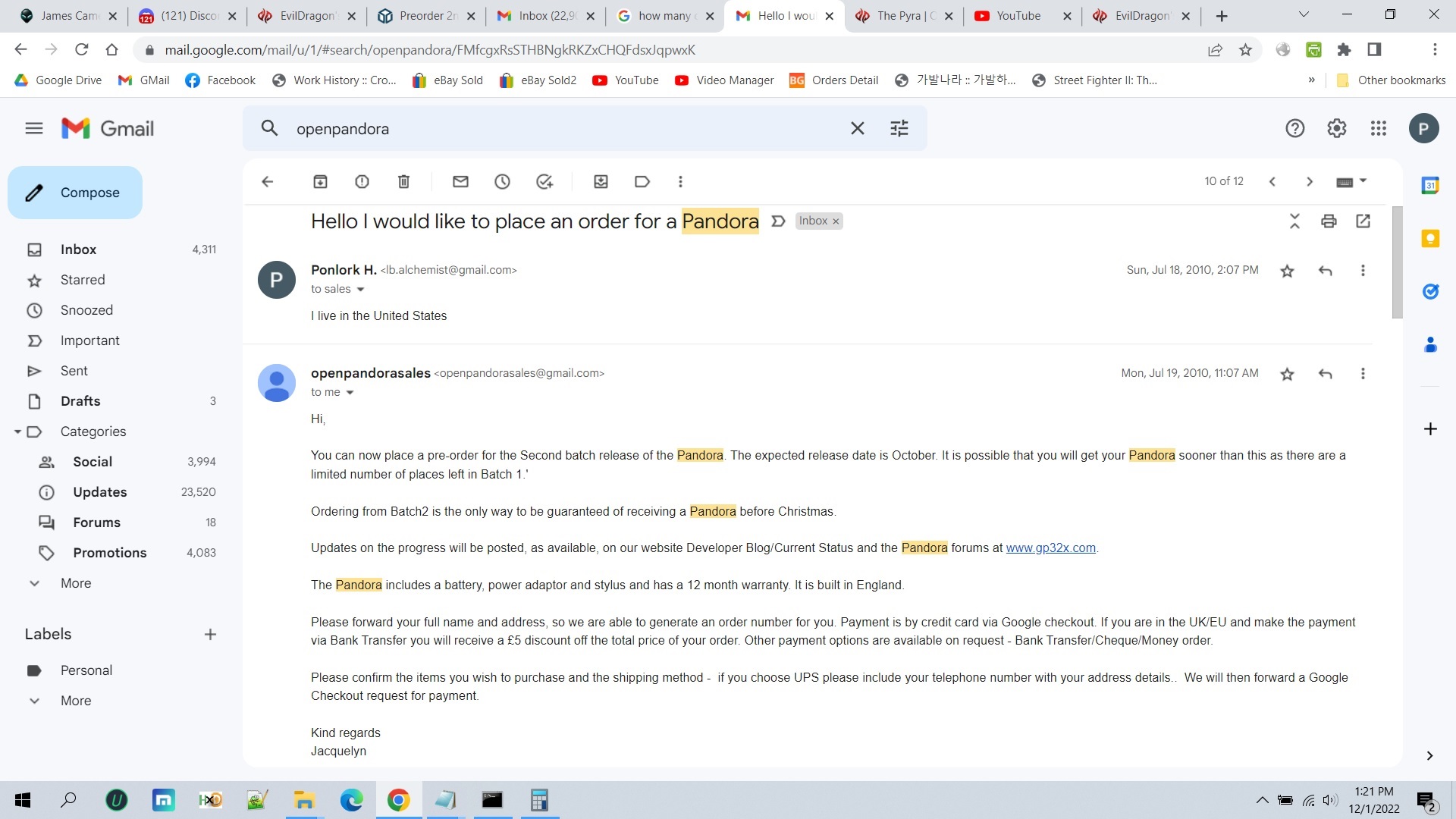Report this email as spam
Screen dimensions: 1456x819
(362, 181)
